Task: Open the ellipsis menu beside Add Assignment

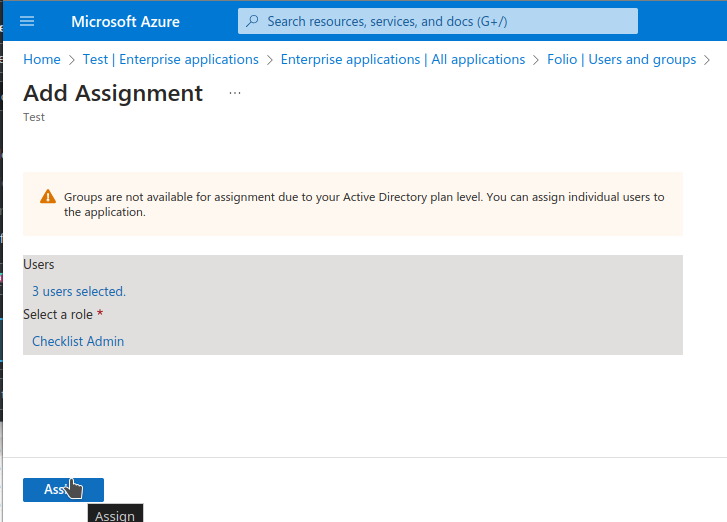Action: coord(235,93)
